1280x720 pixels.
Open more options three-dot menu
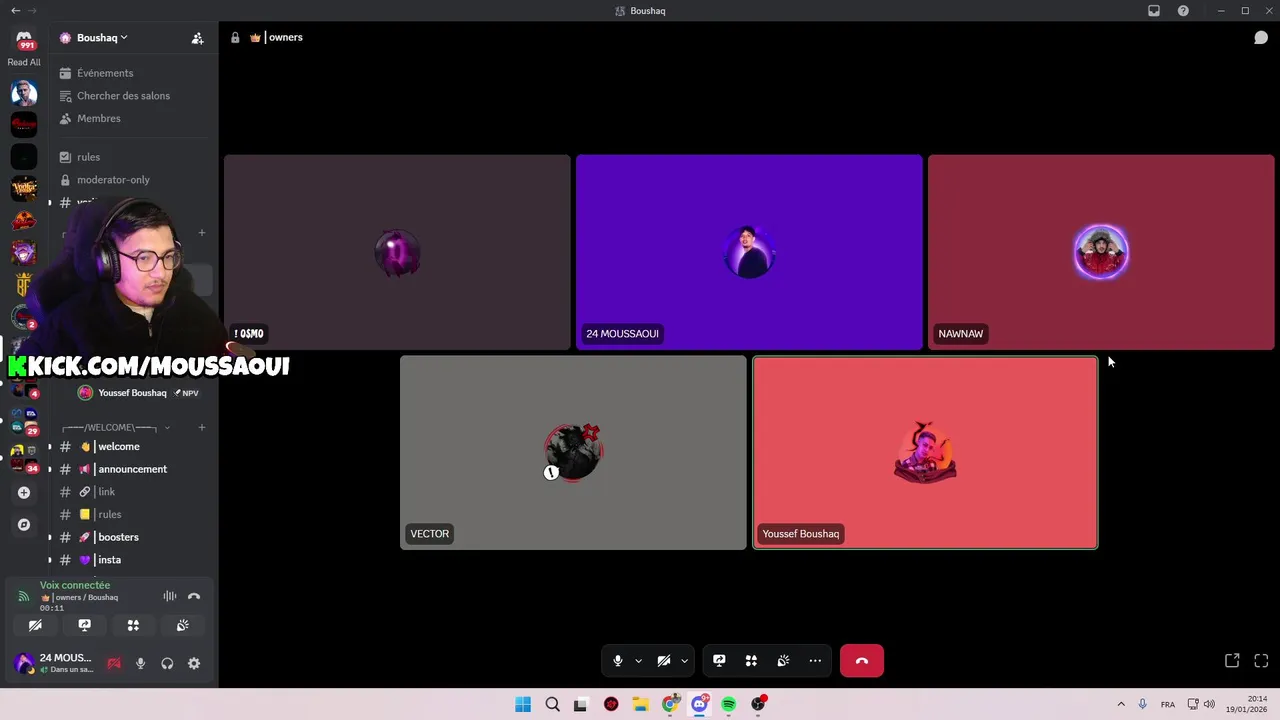pyautogui.click(x=815, y=661)
